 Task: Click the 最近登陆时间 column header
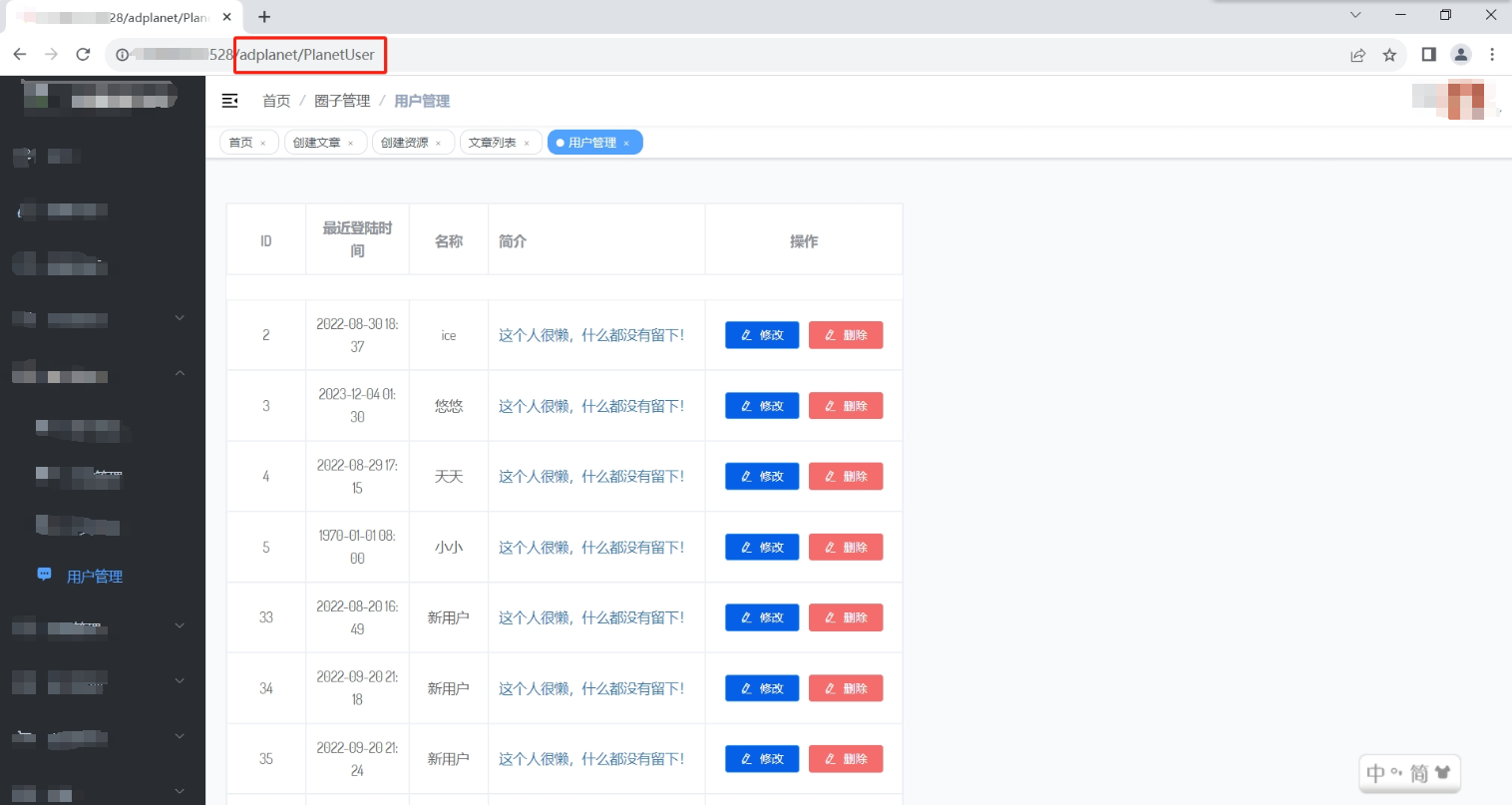pos(357,239)
